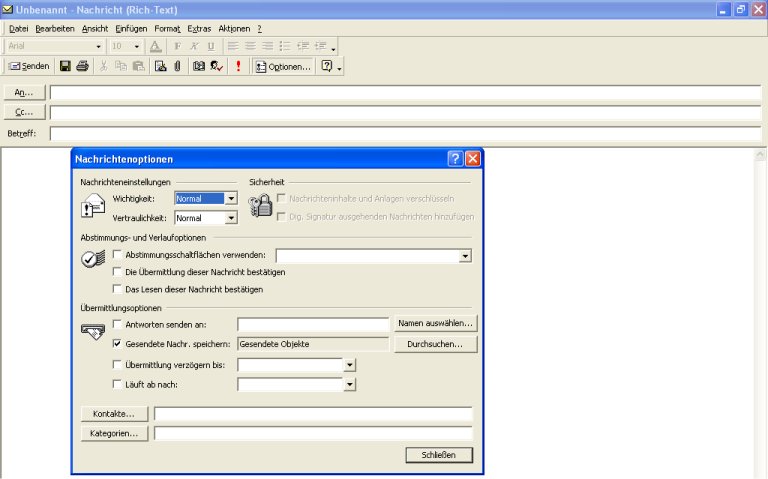Screen dimensions: 768x479
Task: Click the decrease indent icon
Action: tap(303, 47)
